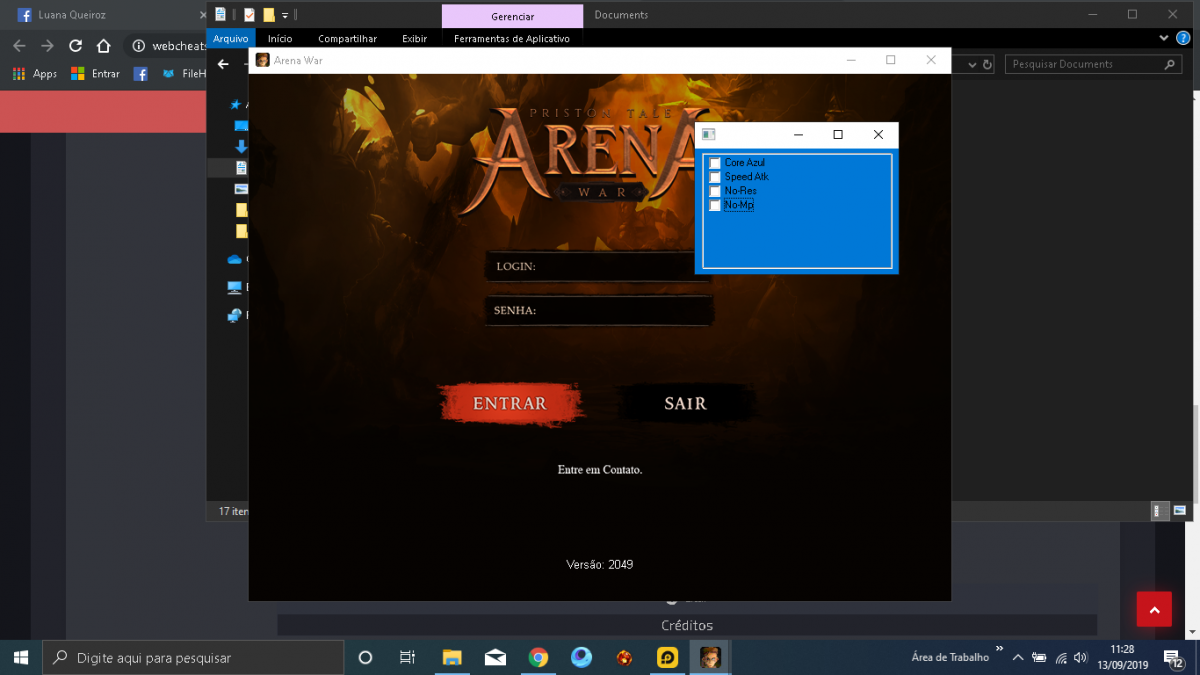Open File Explorer help icon
The width and height of the screenshot is (1200, 675).
click(1182, 39)
